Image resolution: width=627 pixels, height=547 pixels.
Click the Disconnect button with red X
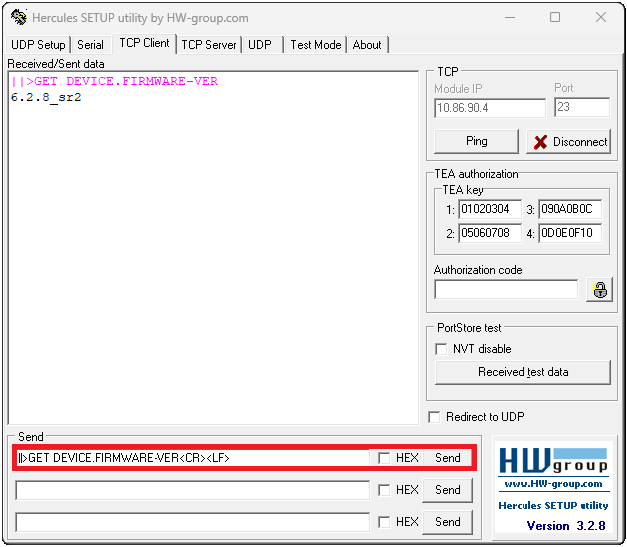[x=569, y=142]
